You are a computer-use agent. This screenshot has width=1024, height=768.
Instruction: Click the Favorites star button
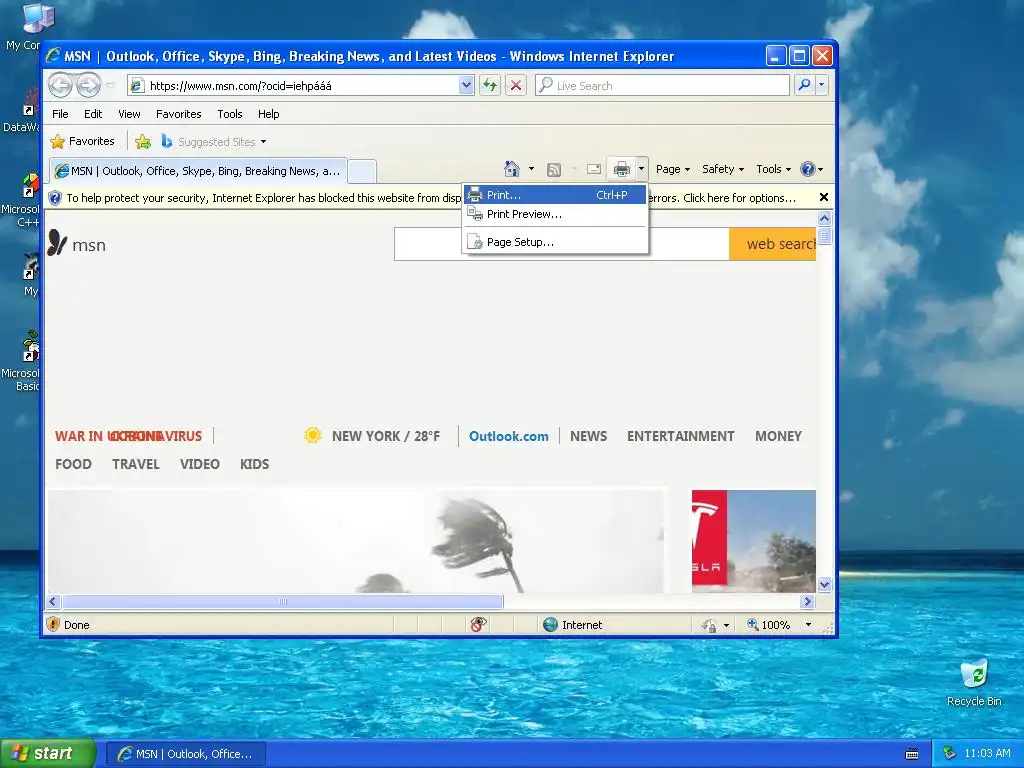tap(82, 141)
